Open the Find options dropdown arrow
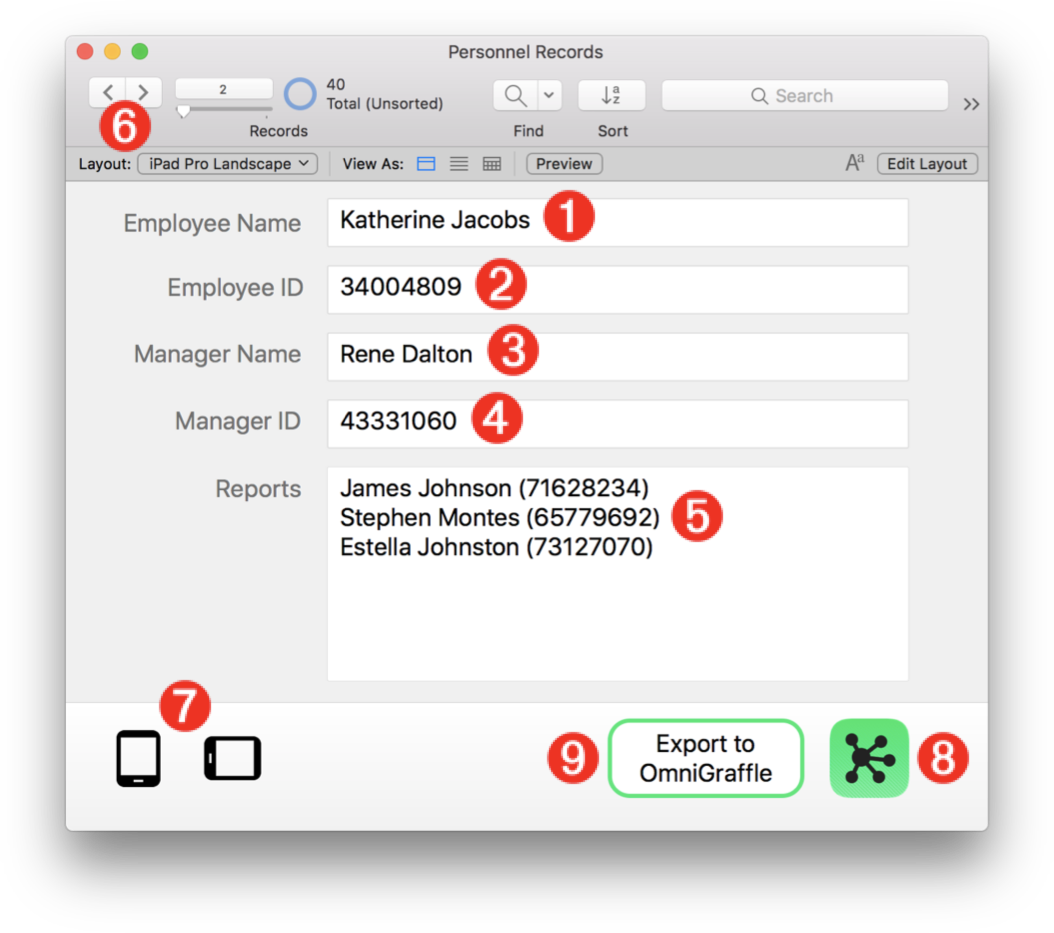This screenshot has width=1054, height=933. coord(549,96)
